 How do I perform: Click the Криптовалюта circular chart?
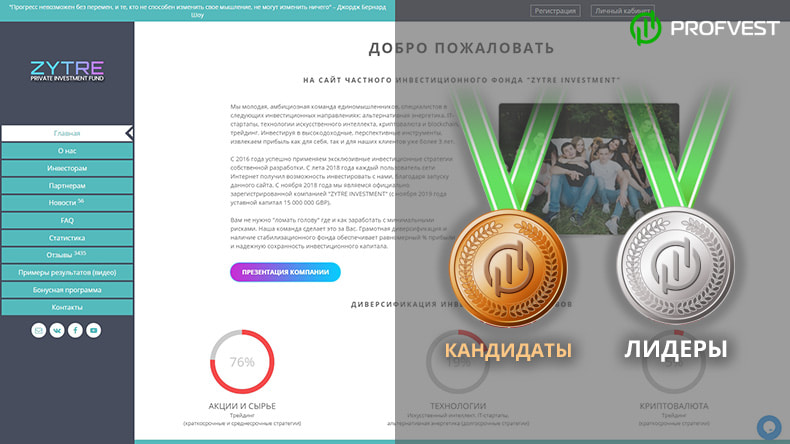point(674,362)
